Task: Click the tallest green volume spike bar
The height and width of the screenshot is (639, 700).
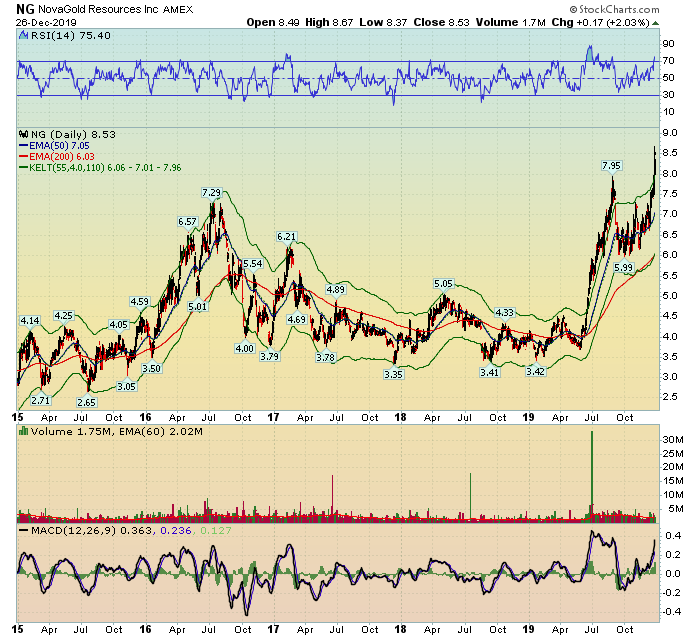Action: pos(592,470)
